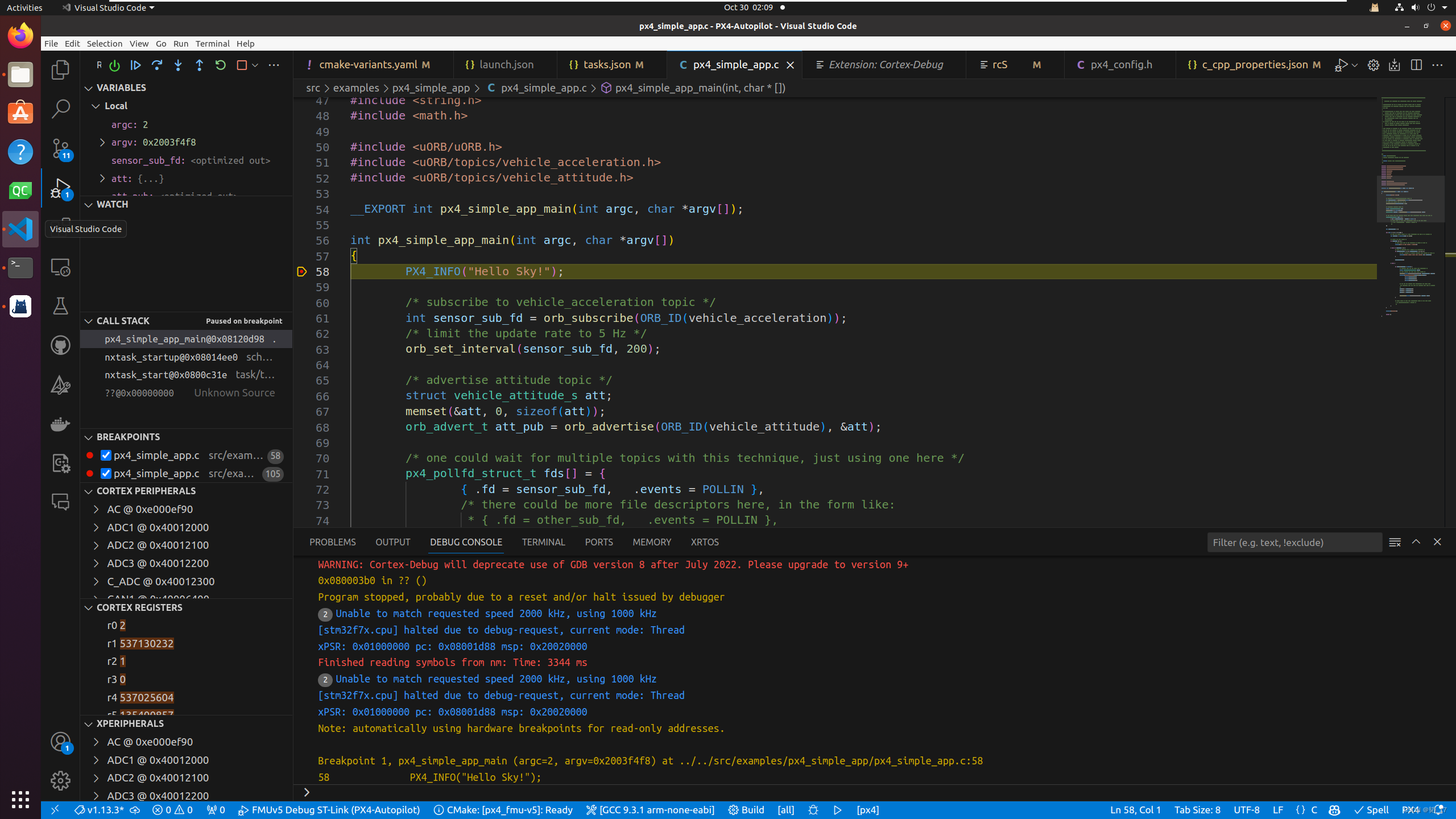Maximize the bottom panel
1456x819 pixels.
coord(1416,542)
